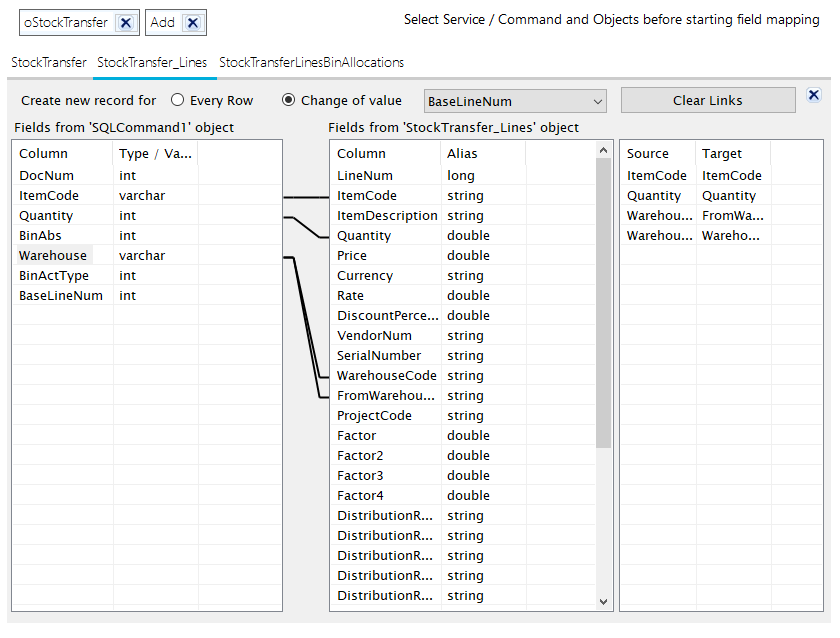Select the Price field in StockTransfer_Lines list
Screen dimensions: 840x638
coord(352,255)
